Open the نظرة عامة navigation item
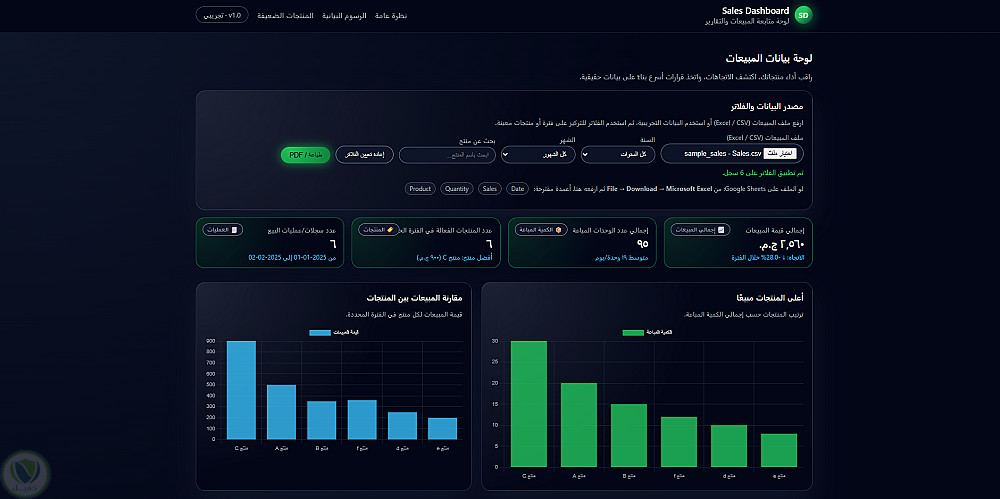1000x499 pixels. [392, 15]
